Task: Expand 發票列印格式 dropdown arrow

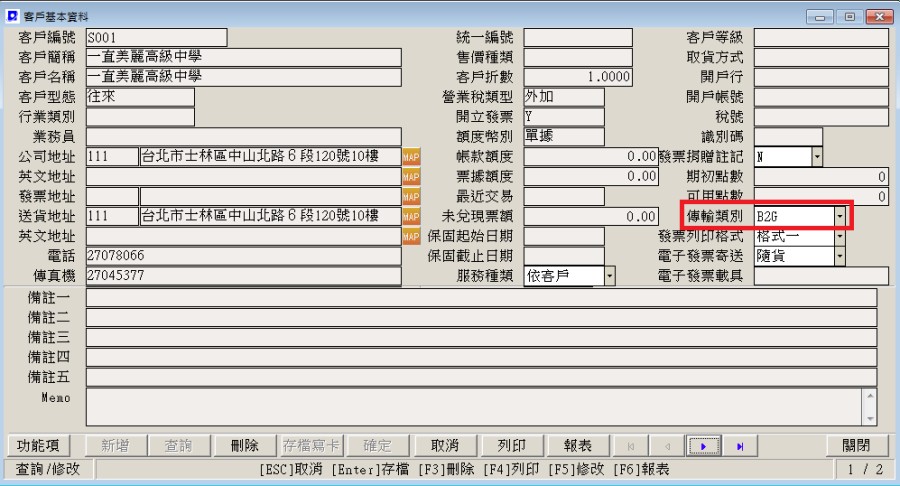Action: 840,236
